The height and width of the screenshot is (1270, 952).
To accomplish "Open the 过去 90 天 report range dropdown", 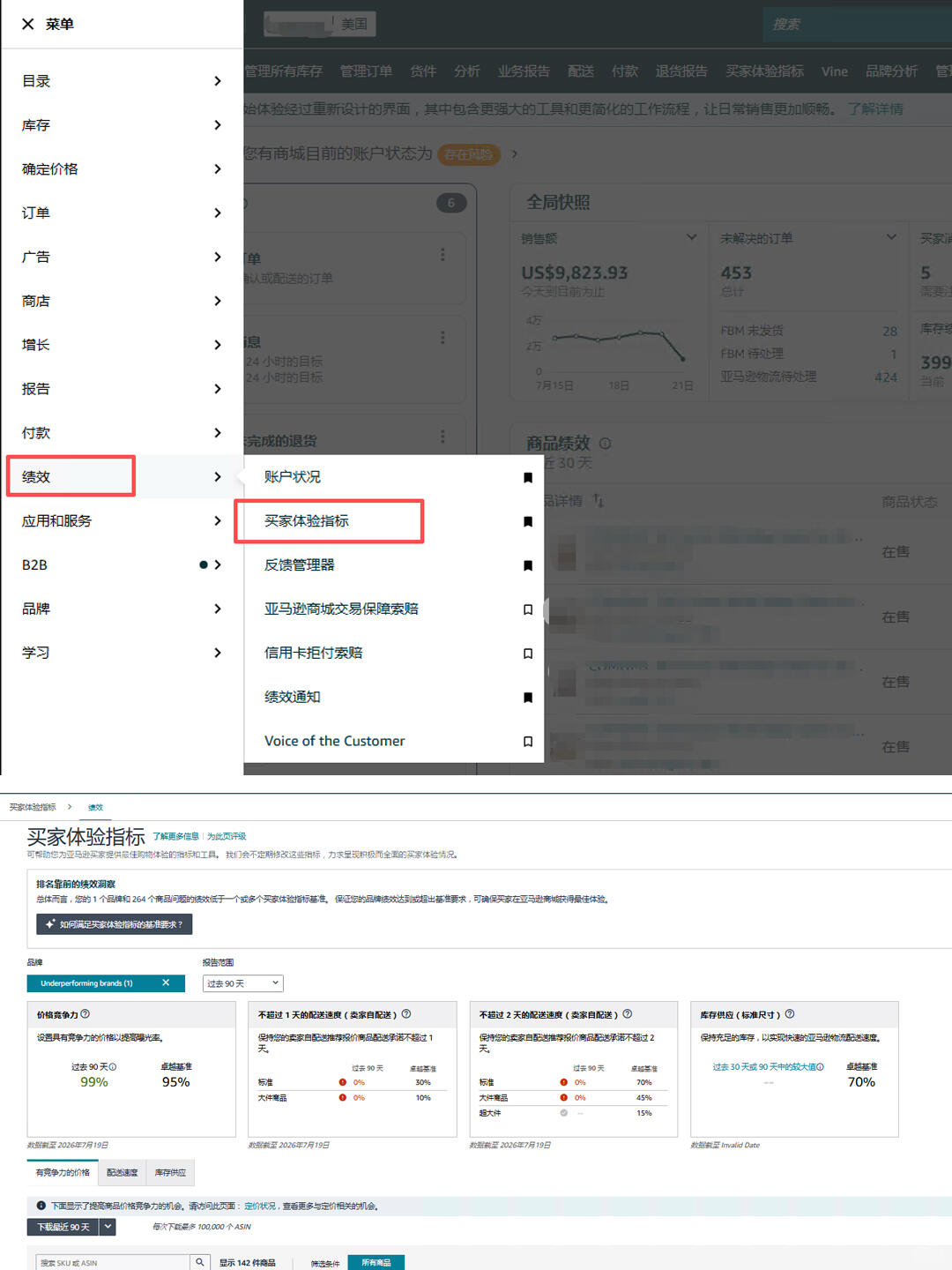I will click(x=243, y=983).
